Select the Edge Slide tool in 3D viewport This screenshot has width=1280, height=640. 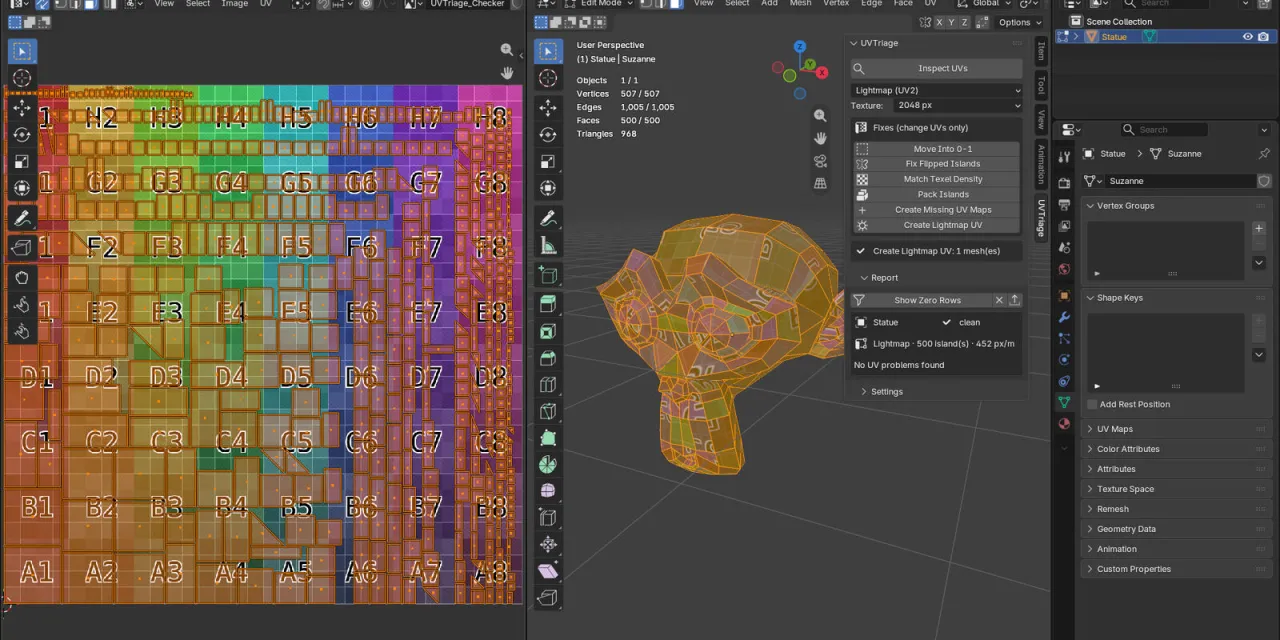click(548, 518)
